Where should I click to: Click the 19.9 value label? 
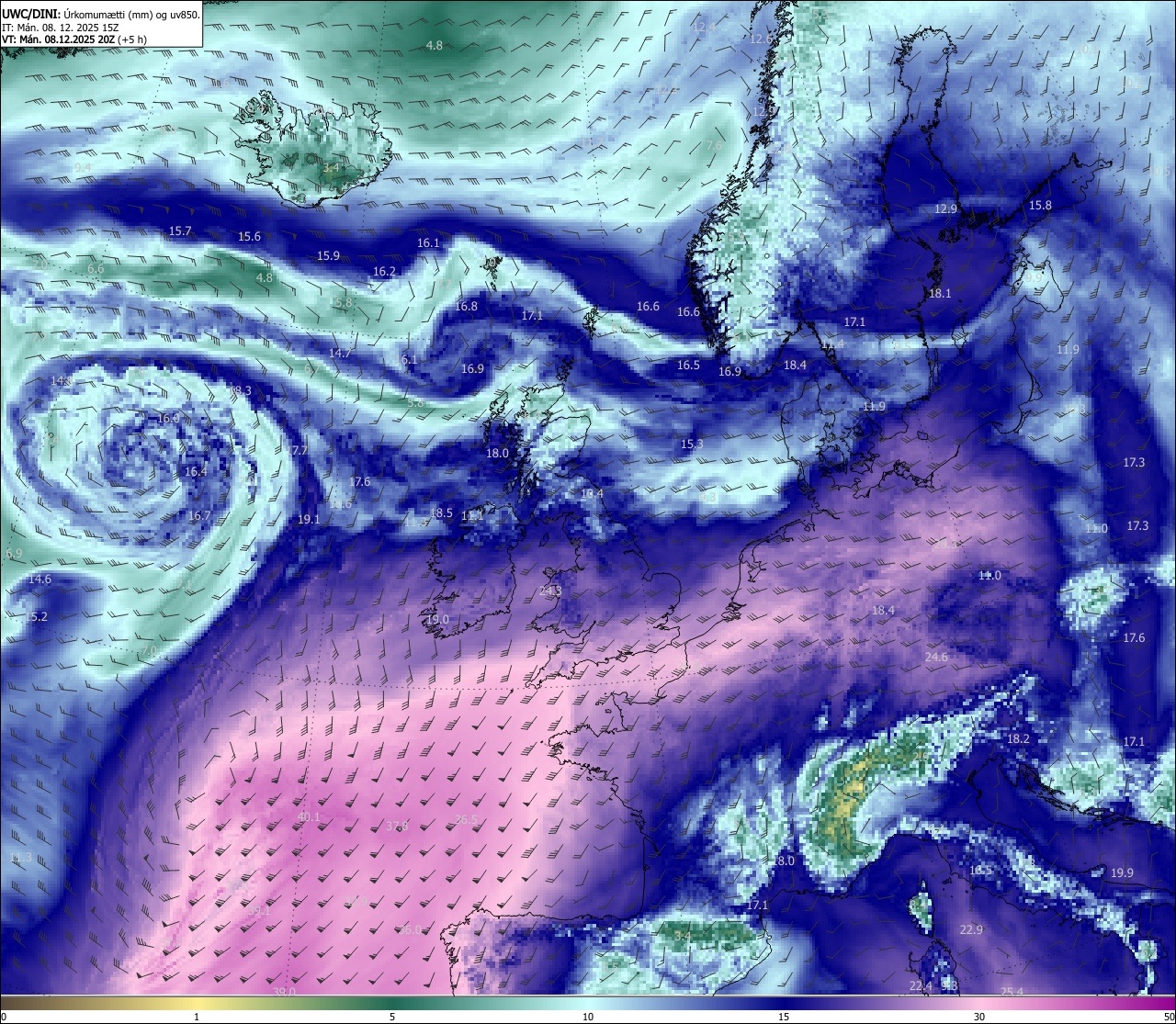[x=1122, y=873]
